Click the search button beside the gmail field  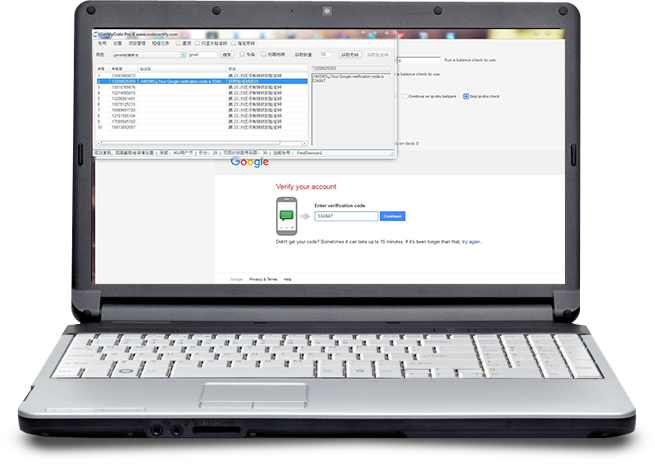227,55
